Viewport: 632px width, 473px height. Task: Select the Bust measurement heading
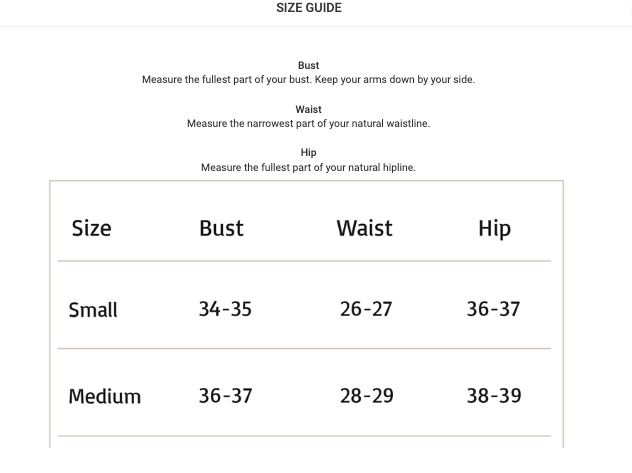click(x=308, y=65)
